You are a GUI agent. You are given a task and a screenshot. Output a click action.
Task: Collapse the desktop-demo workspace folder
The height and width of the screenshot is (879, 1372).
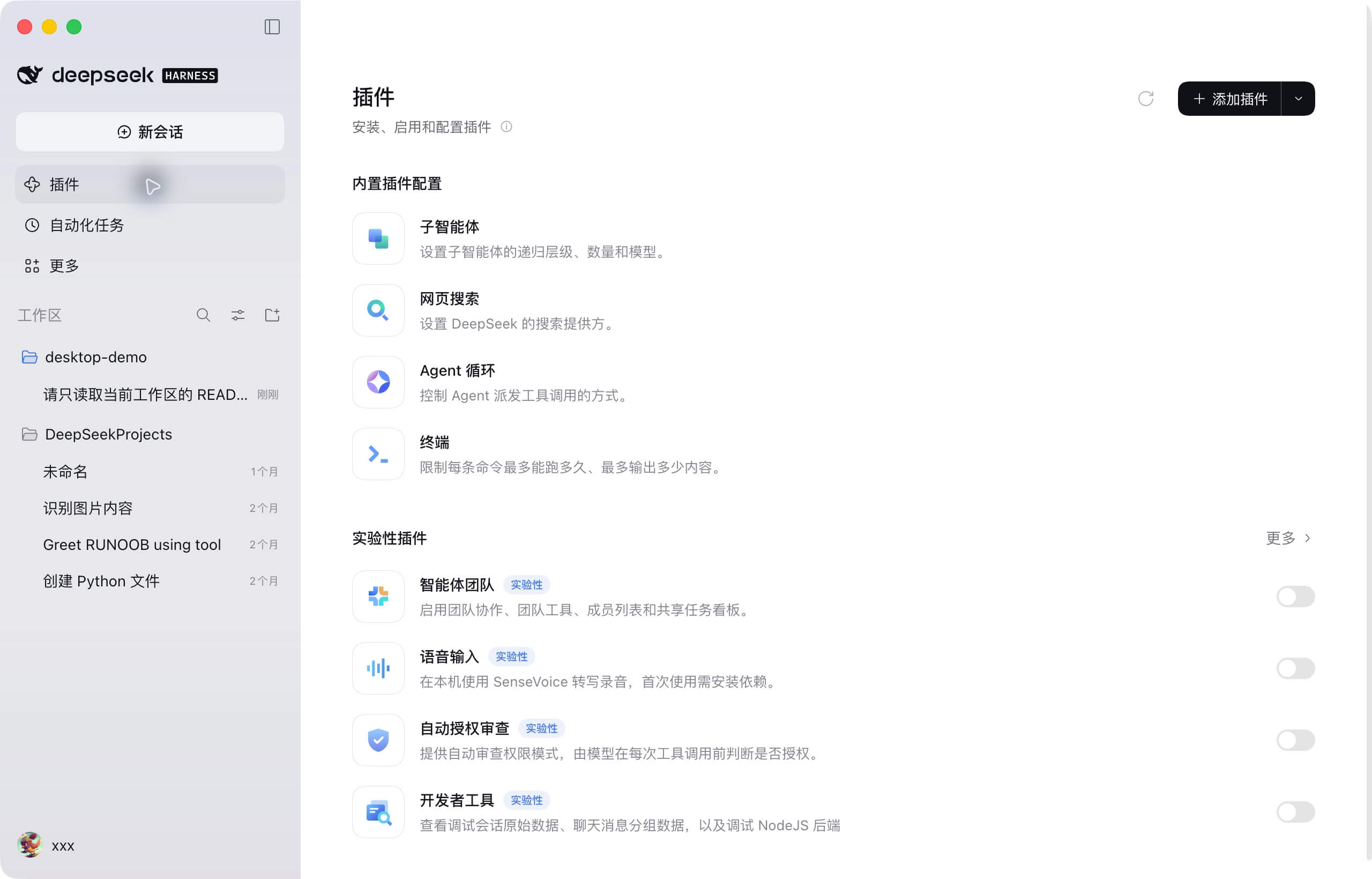tap(29, 357)
